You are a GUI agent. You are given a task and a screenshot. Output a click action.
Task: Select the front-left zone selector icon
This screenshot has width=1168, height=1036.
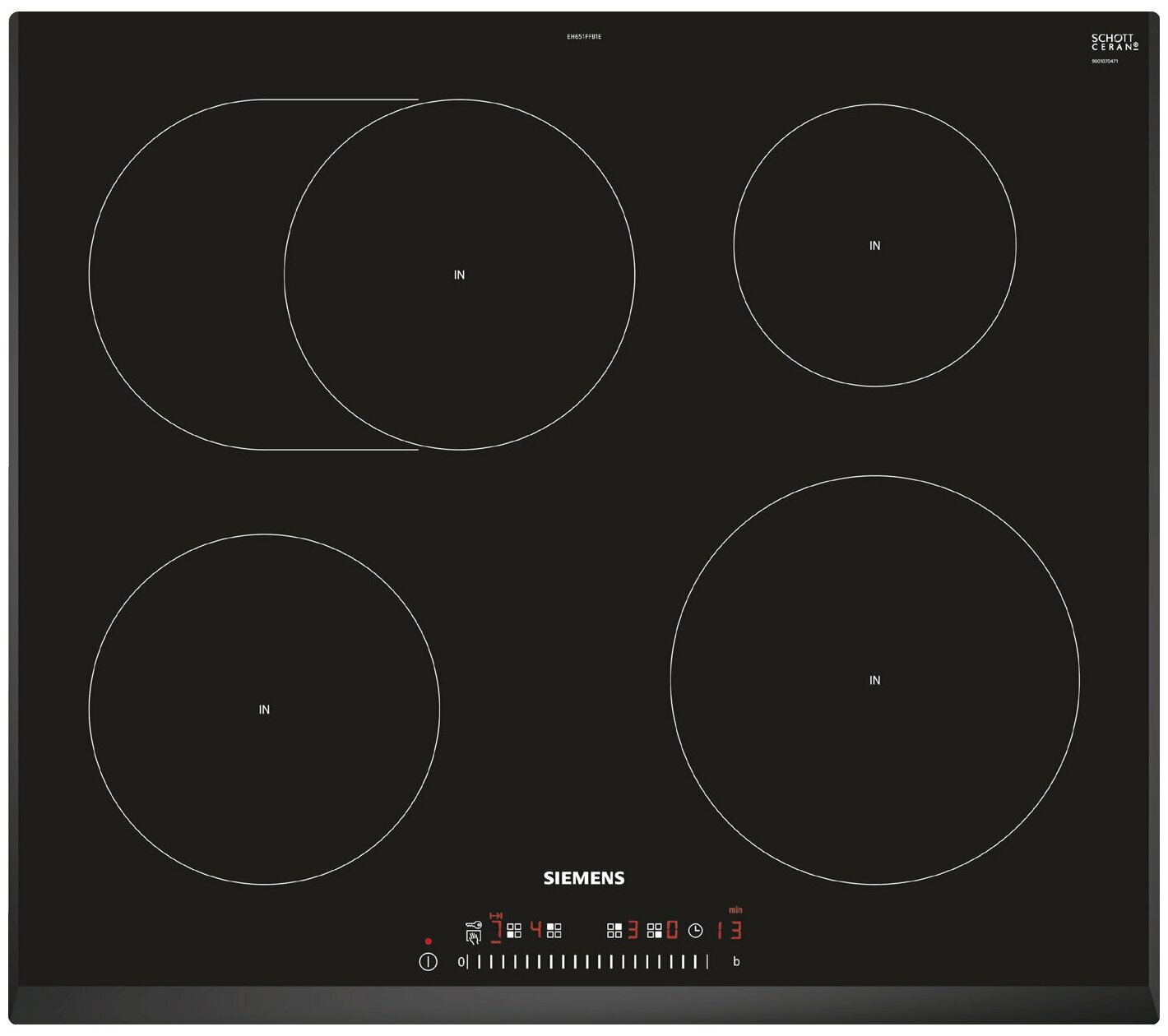pyautogui.click(x=514, y=931)
